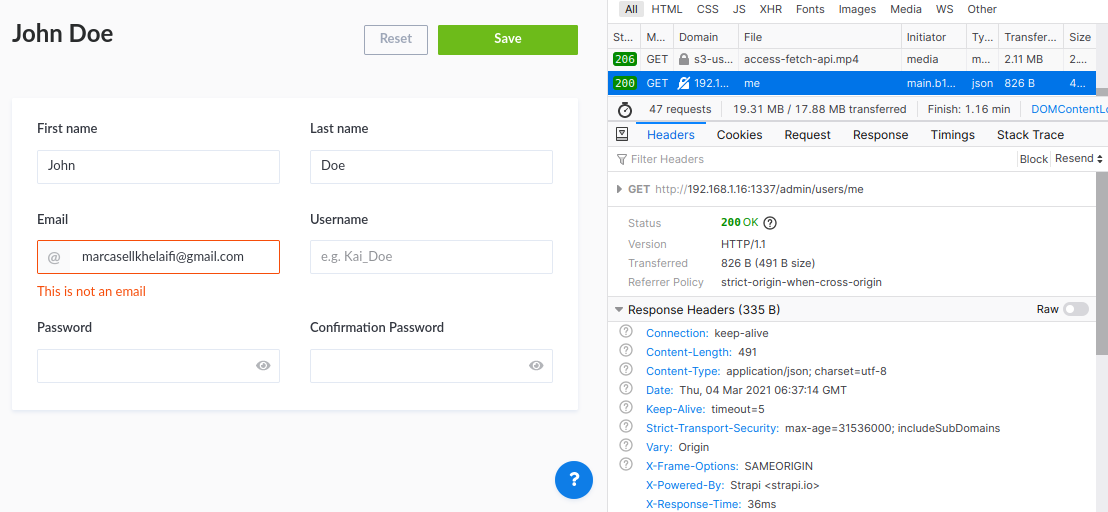Screen dimensions: 1108x512
Task: Select the 'me' request row
Action: pyautogui.click(x=851, y=83)
